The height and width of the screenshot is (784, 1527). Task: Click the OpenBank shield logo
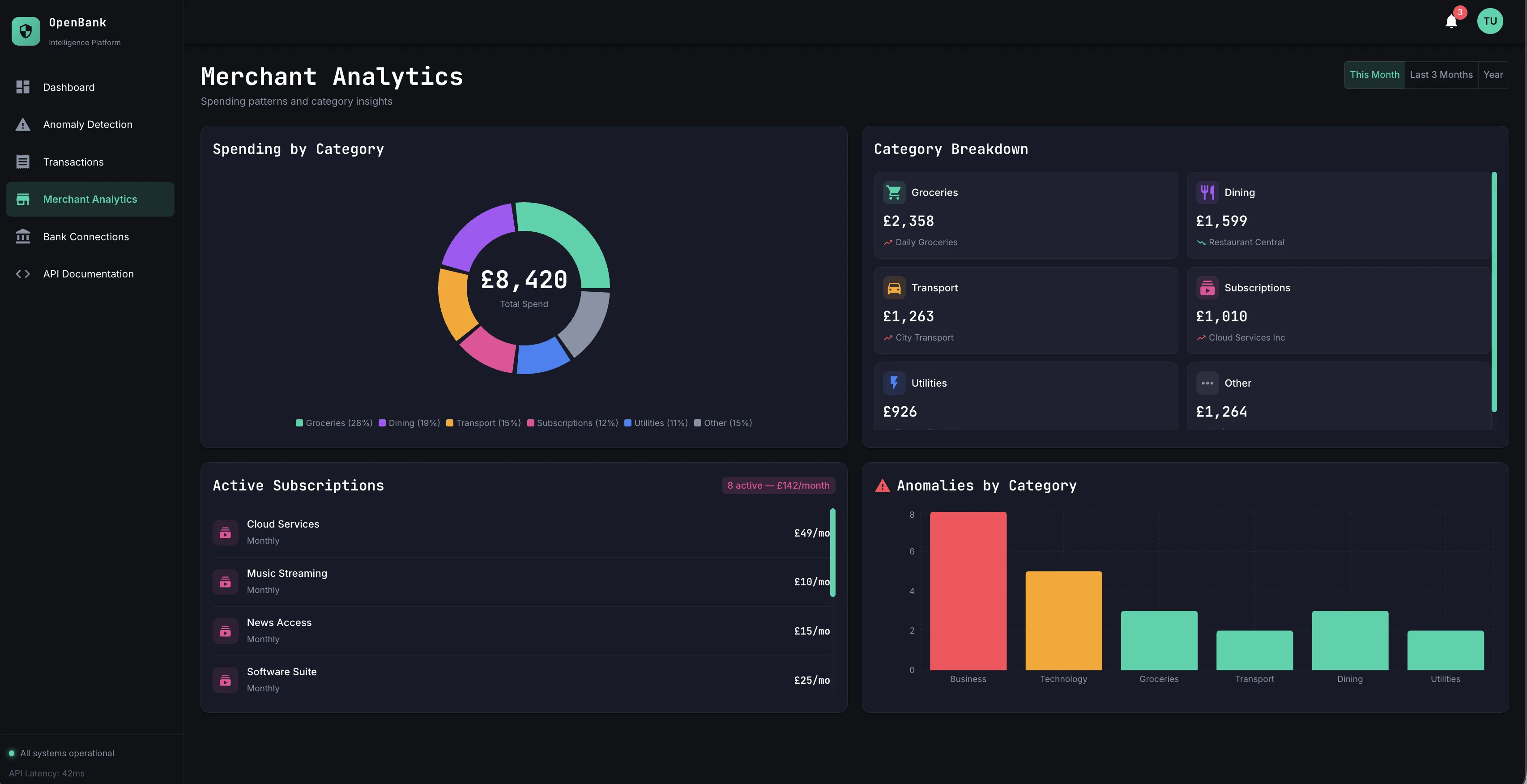pyautogui.click(x=26, y=31)
